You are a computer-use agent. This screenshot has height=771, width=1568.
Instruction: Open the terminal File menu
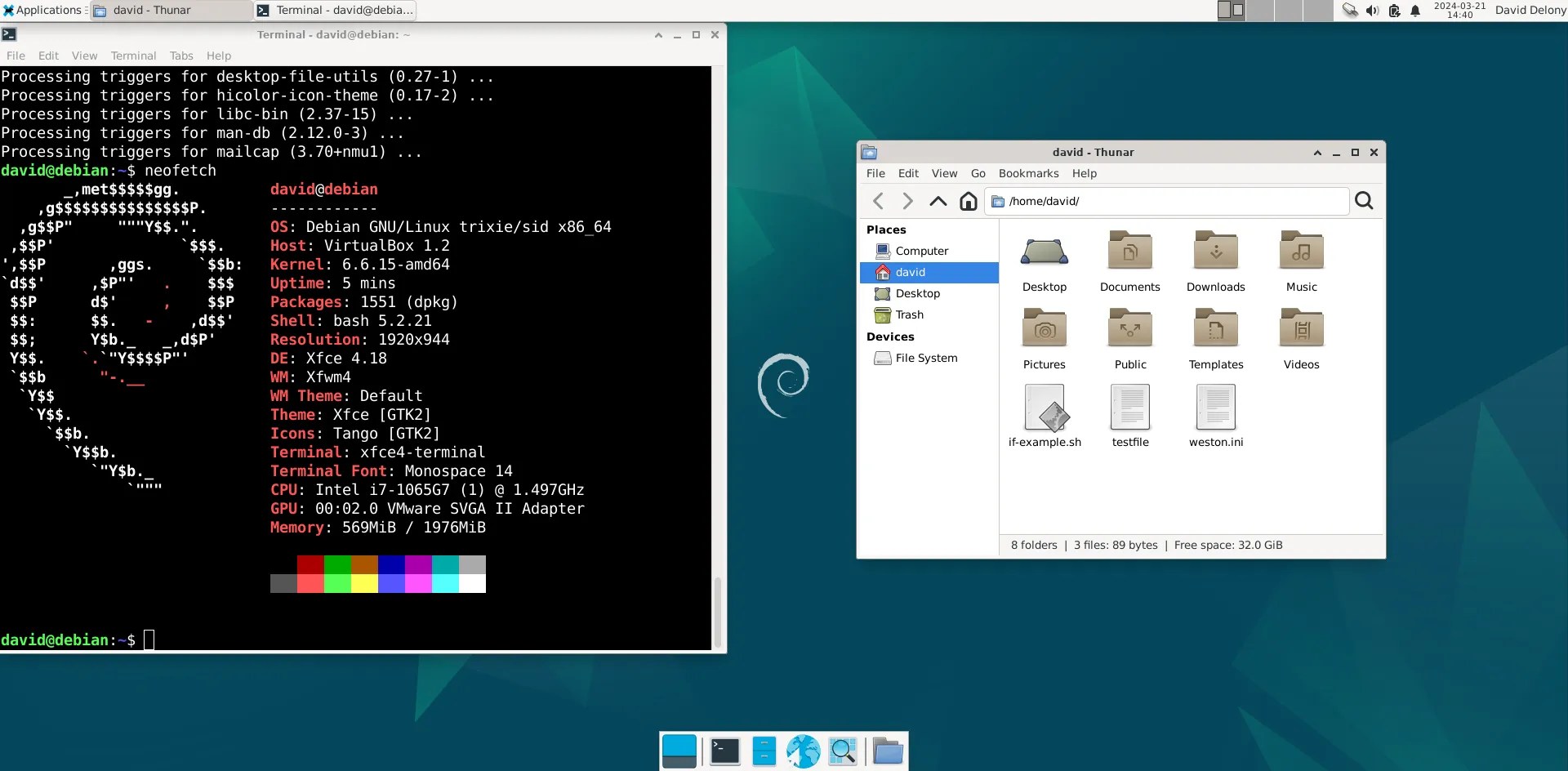point(16,56)
